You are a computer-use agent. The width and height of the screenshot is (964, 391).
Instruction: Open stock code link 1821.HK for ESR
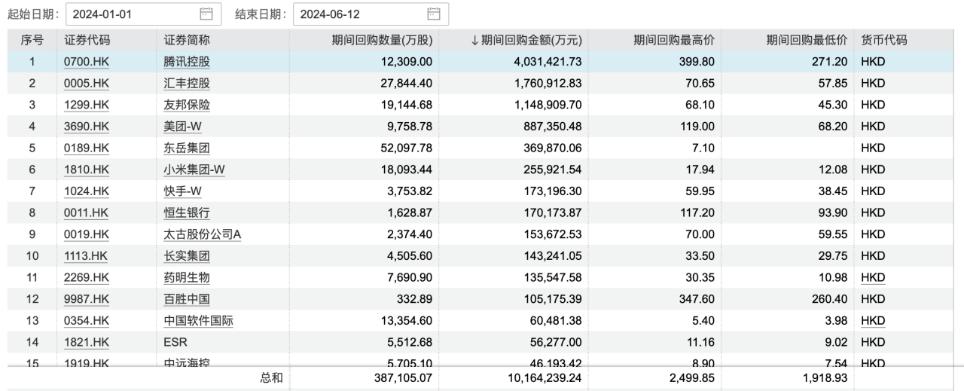click(87, 342)
